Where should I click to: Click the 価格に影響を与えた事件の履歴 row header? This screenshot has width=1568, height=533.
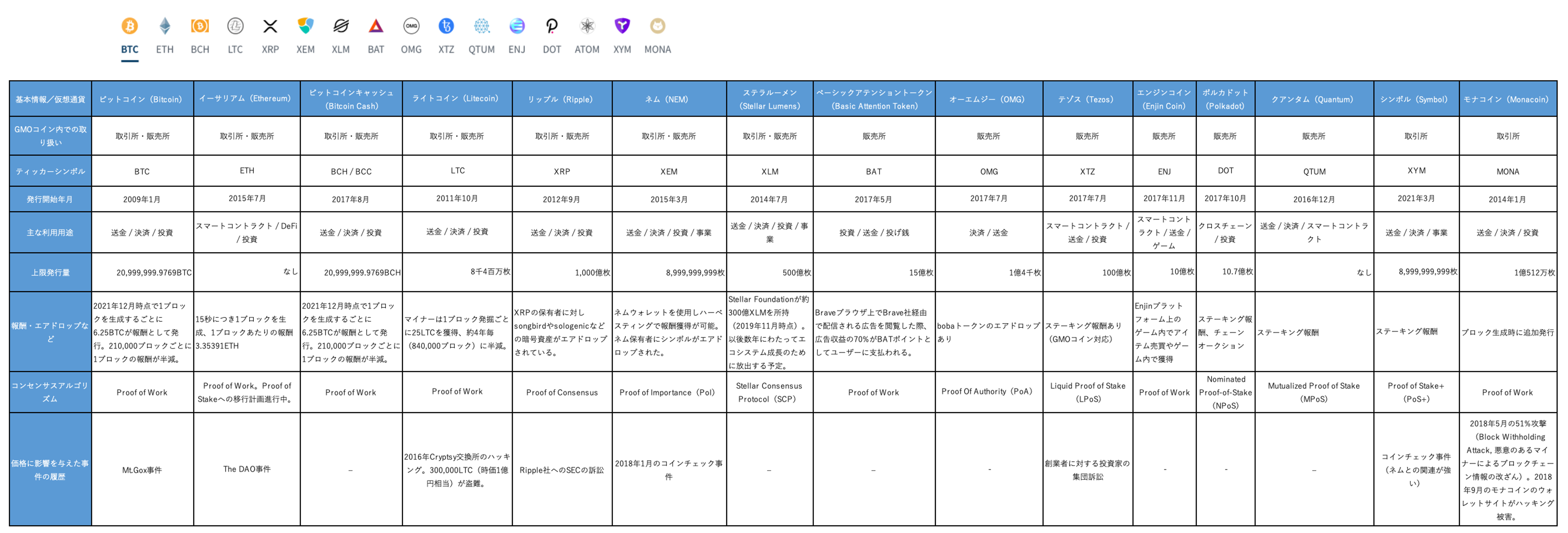(x=50, y=469)
